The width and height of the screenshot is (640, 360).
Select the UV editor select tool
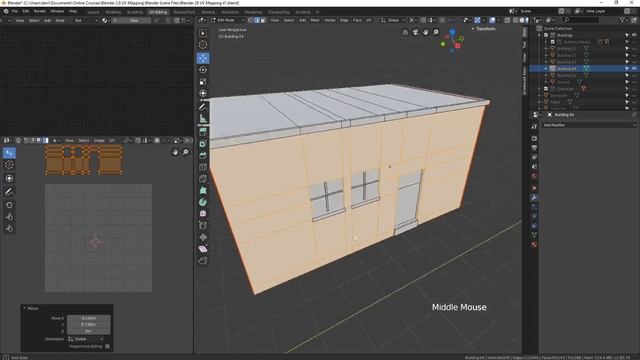(9, 153)
